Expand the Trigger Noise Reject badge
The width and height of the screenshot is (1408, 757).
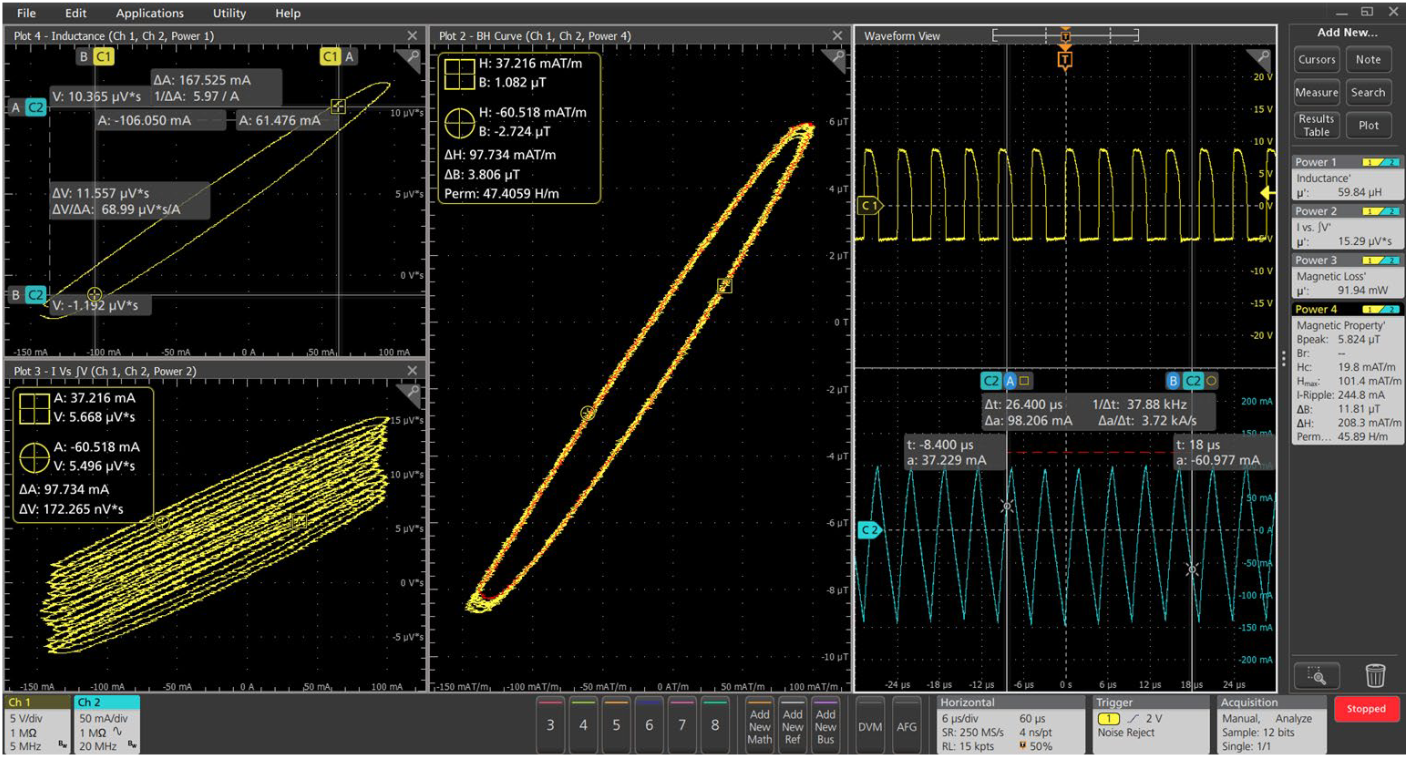click(1150, 725)
